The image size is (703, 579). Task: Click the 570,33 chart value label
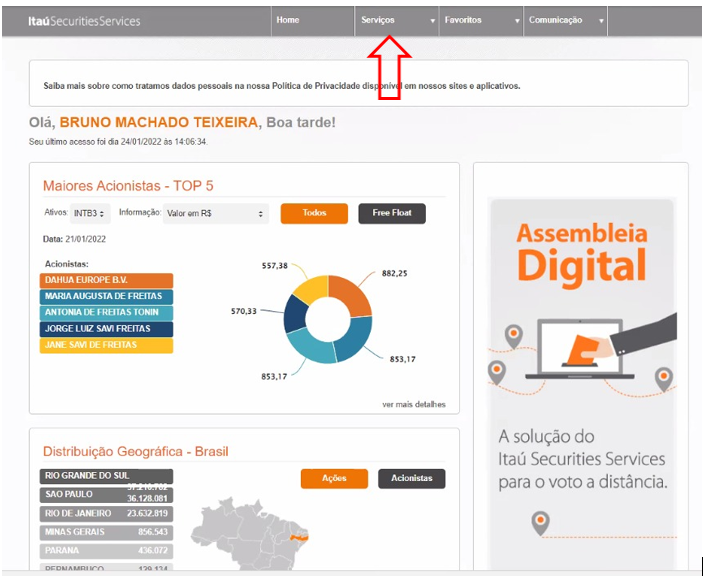243,311
